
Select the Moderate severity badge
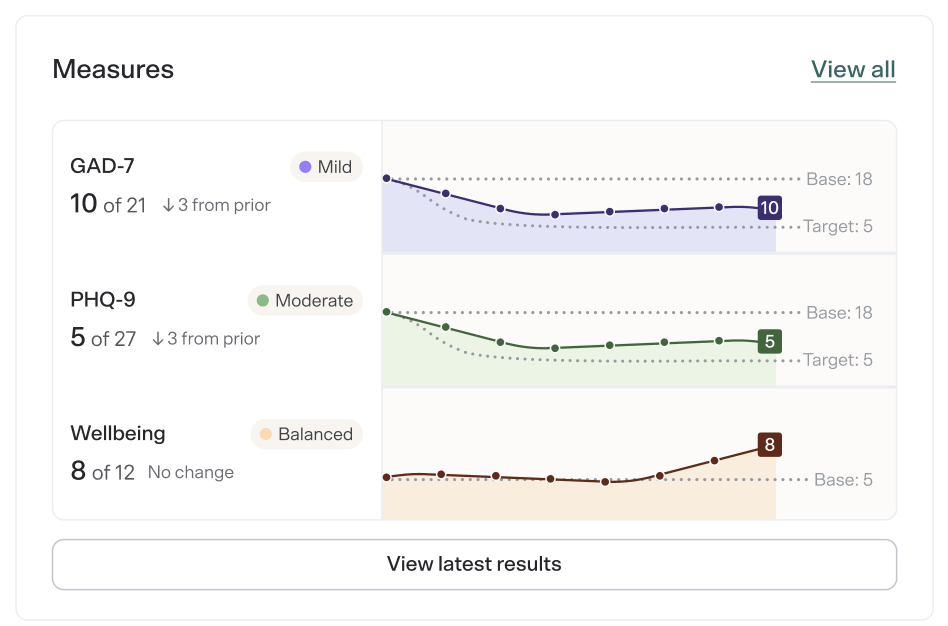pos(305,301)
